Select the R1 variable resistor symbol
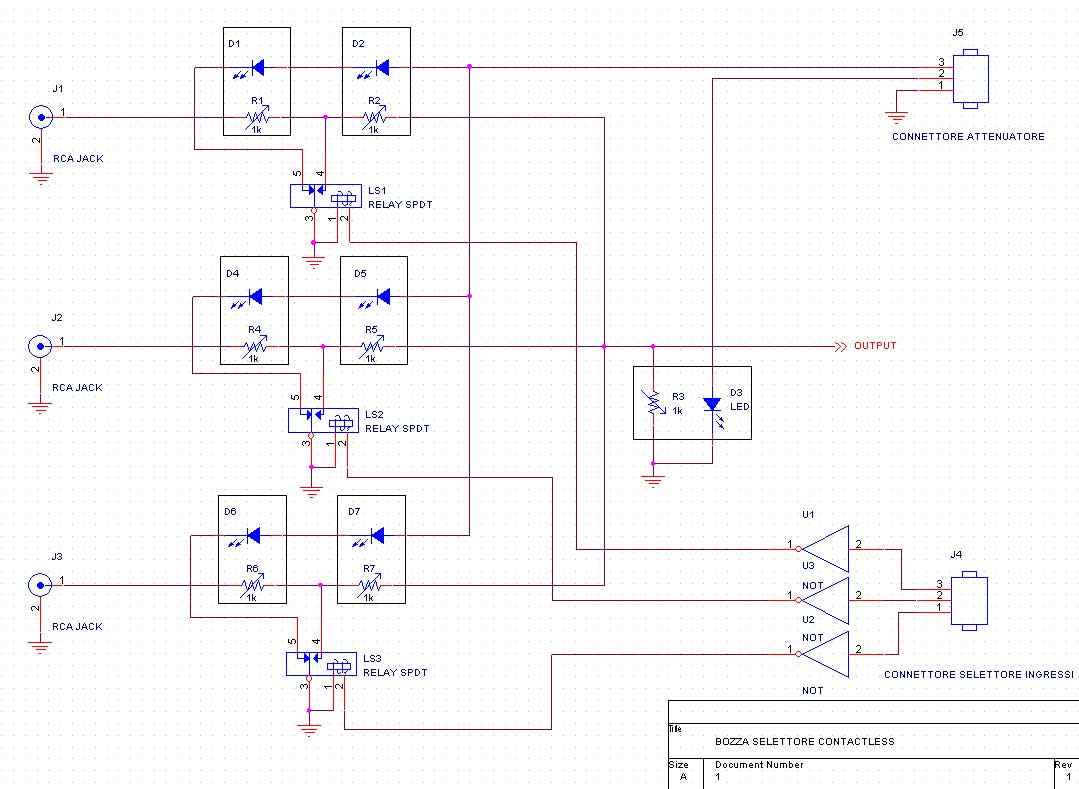Viewport: 1079px width, 789px height. (x=257, y=118)
